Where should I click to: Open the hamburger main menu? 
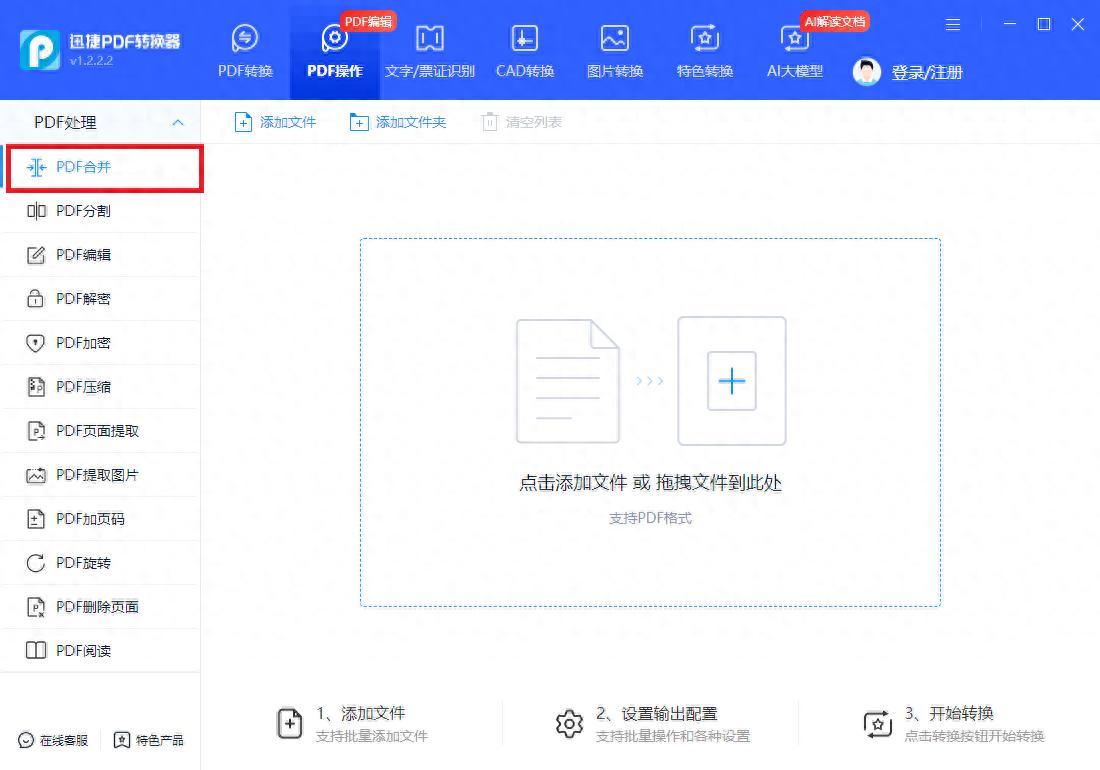[x=953, y=25]
